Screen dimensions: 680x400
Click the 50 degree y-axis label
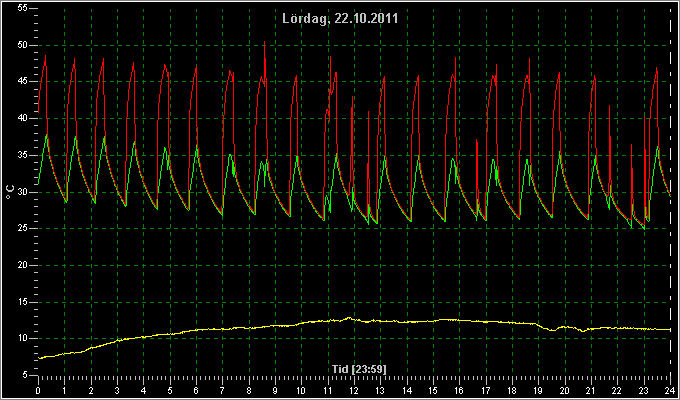[23, 45]
